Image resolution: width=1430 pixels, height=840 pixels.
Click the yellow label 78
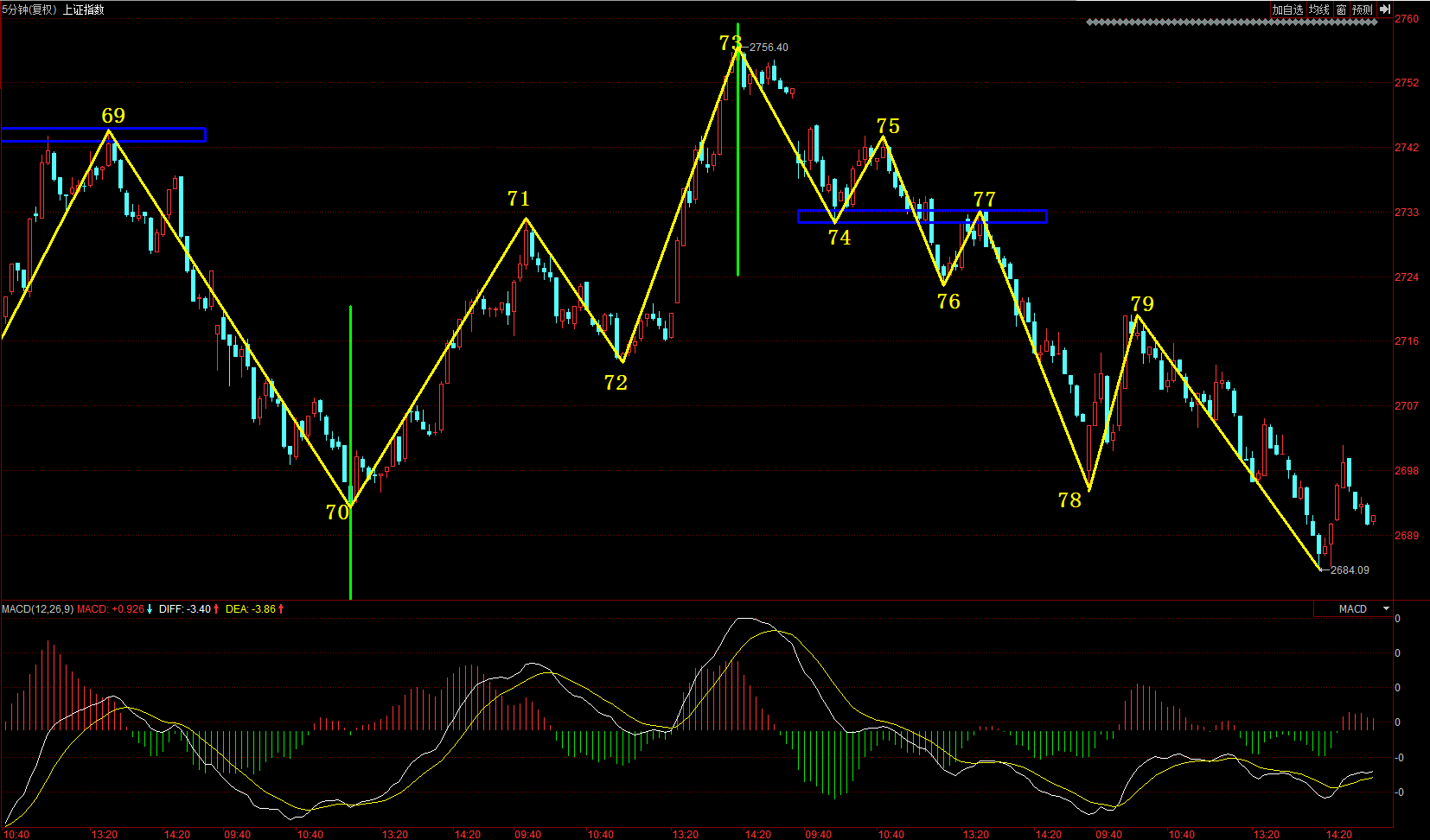click(1069, 500)
